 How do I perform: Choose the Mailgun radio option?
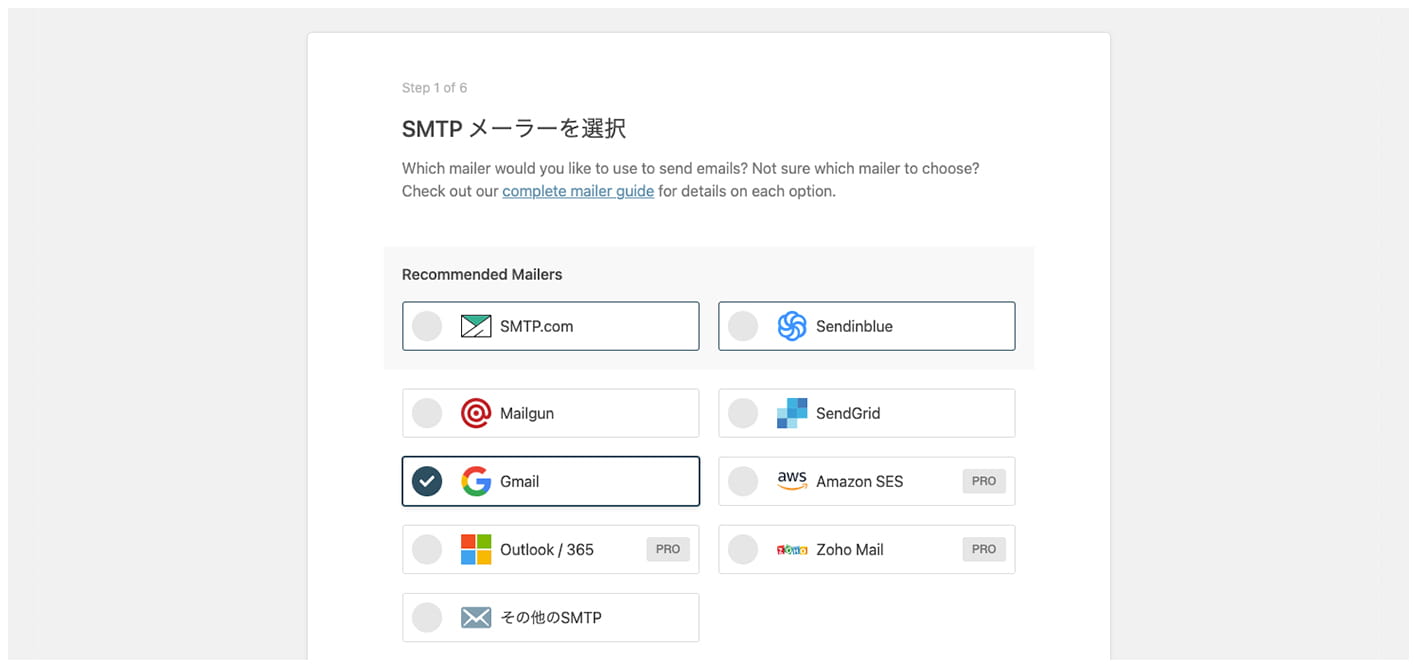pos(427,413)
